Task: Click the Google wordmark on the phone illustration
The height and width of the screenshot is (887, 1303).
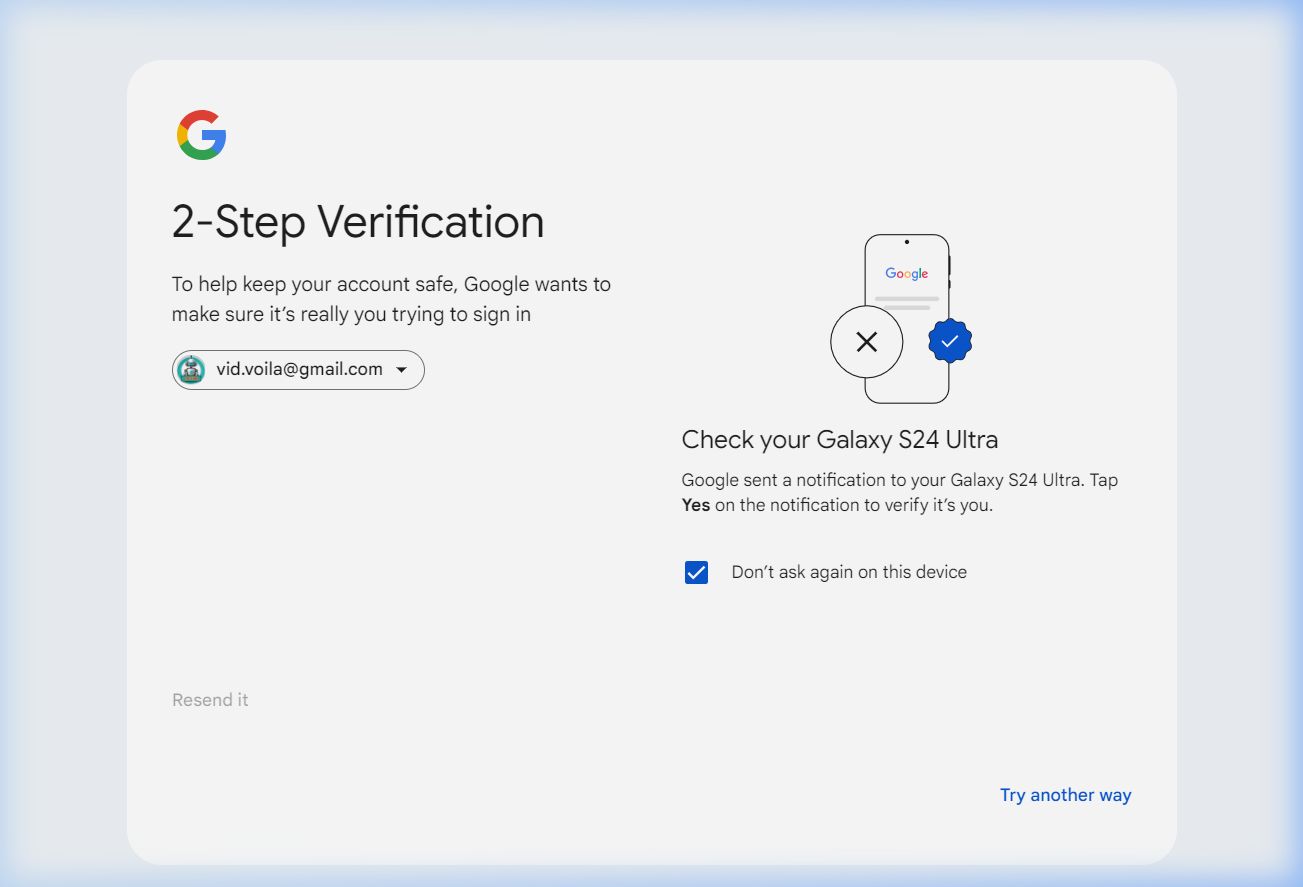Action: click(x=906, y=273)
